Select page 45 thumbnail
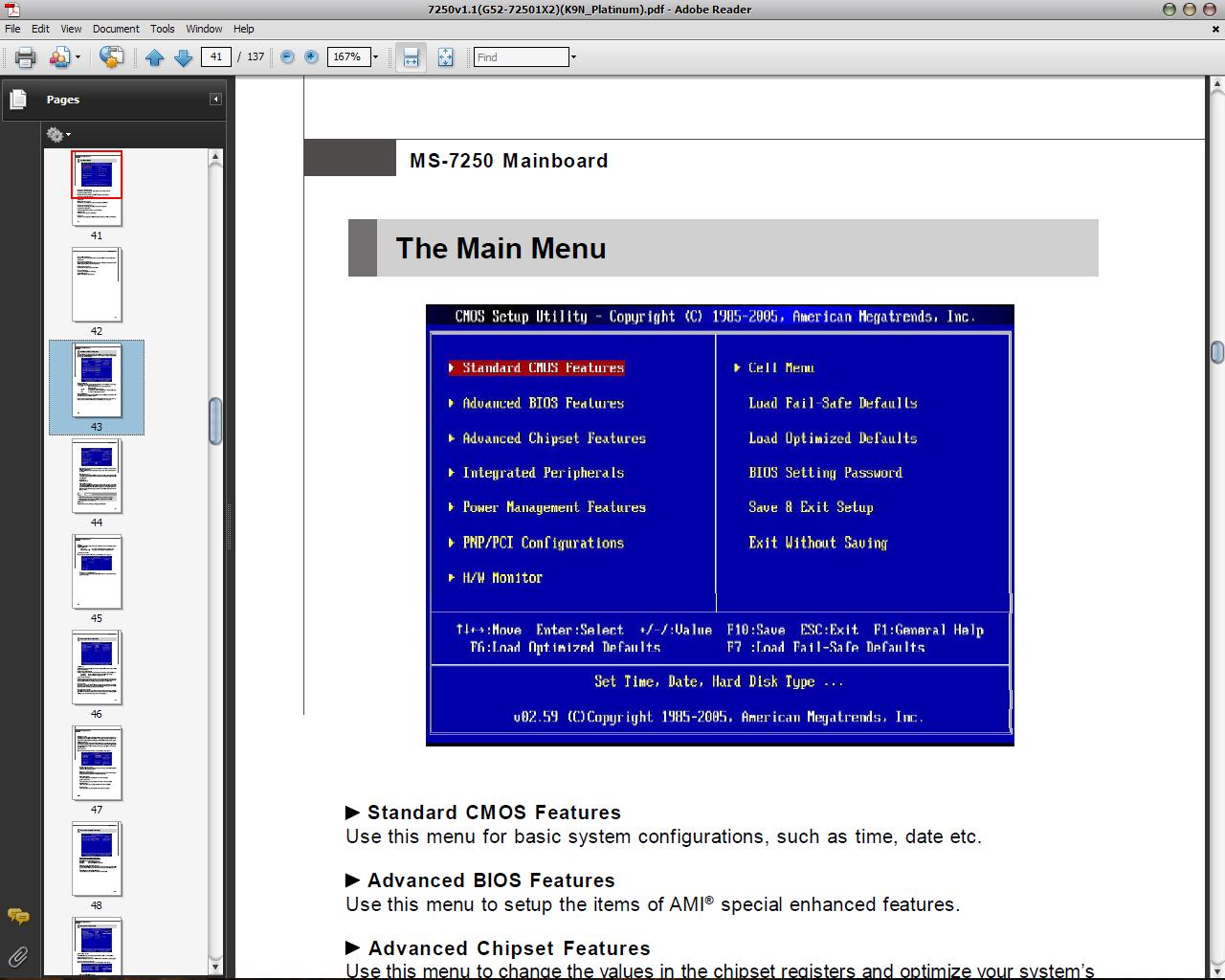1225x980 pixels. [97, 572]
